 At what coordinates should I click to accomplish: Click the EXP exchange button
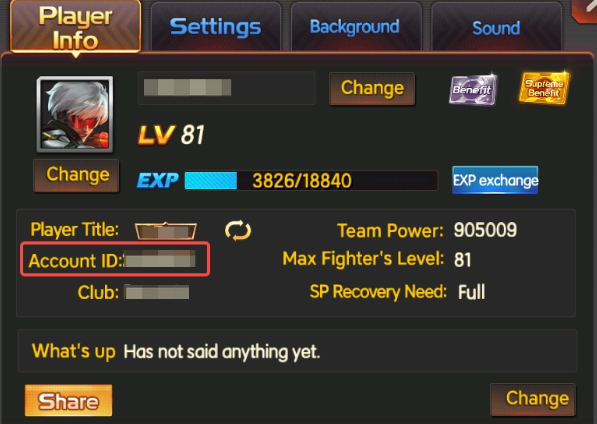pos(495,180)
